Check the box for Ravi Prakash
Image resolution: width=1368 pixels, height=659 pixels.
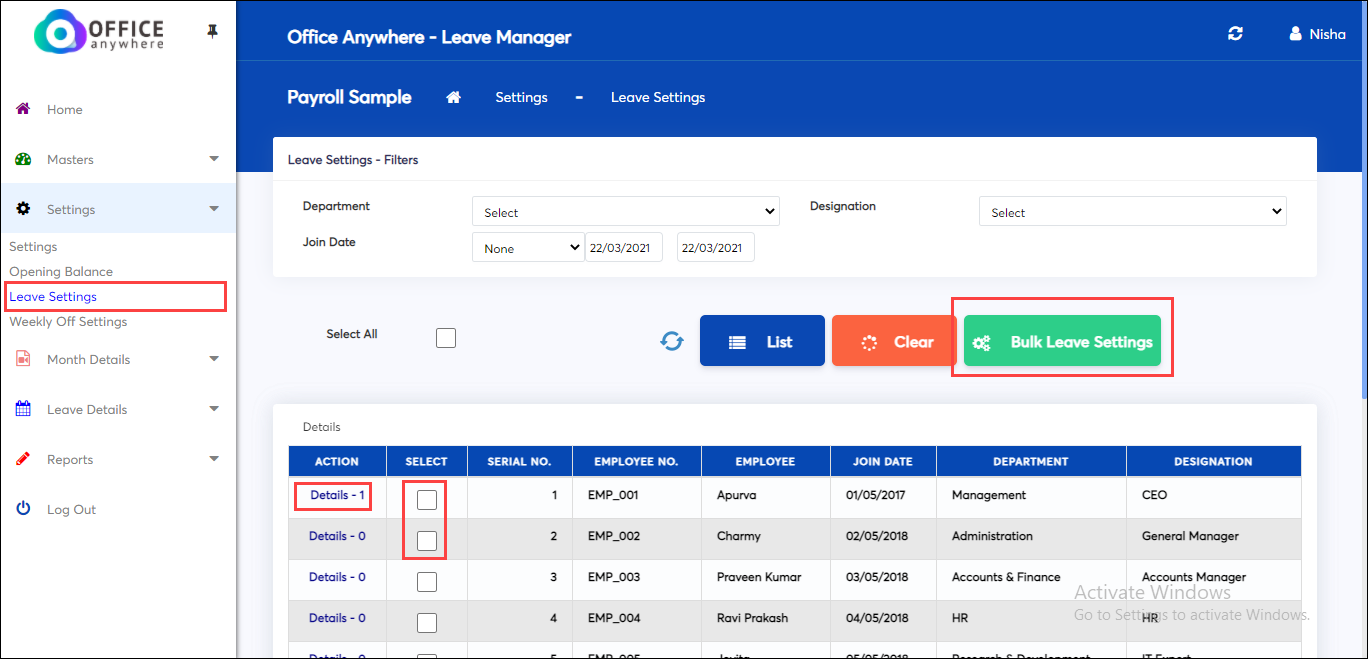click(x=427, y=623)
